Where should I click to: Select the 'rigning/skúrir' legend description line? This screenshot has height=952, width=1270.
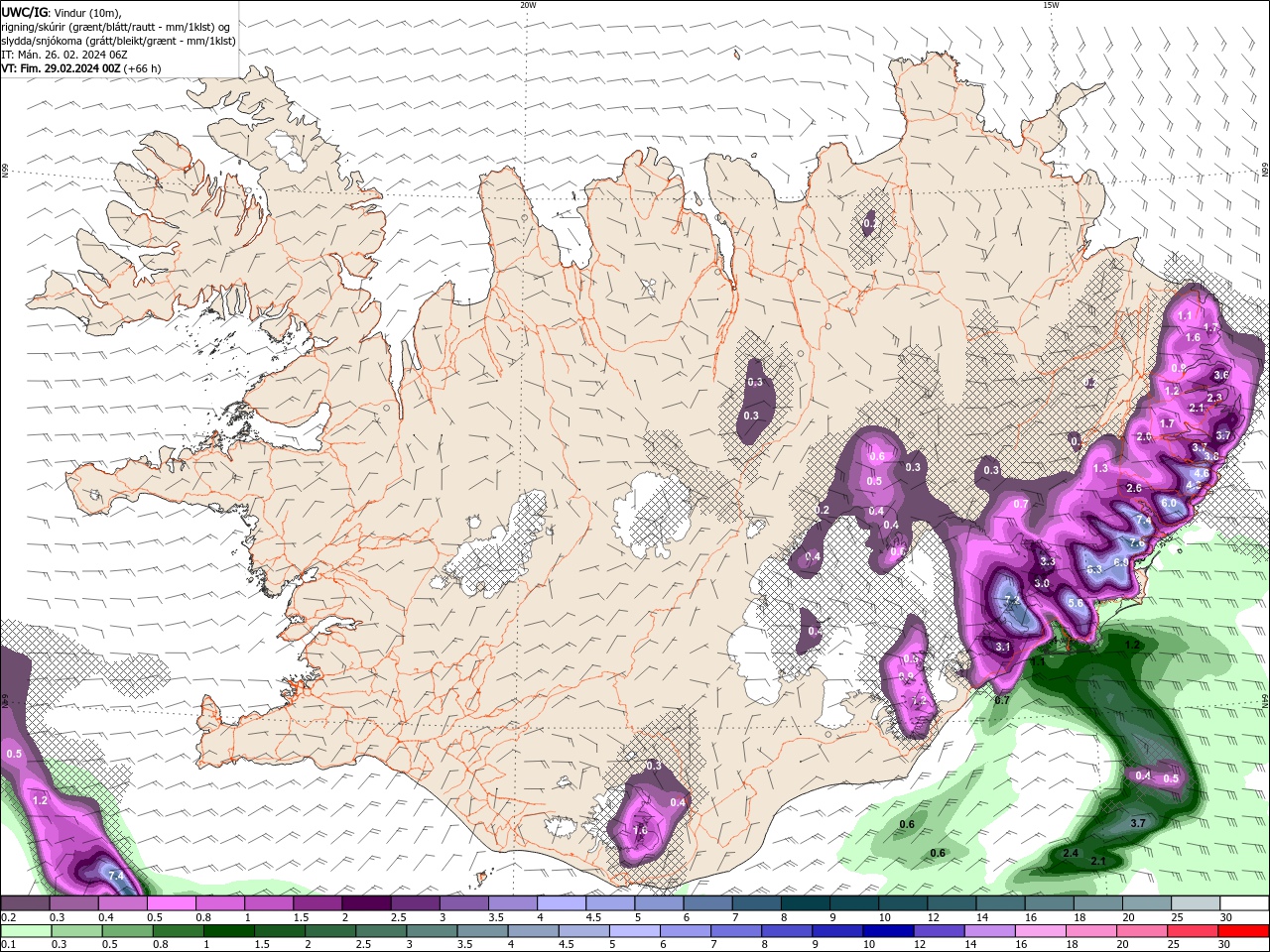116,27
